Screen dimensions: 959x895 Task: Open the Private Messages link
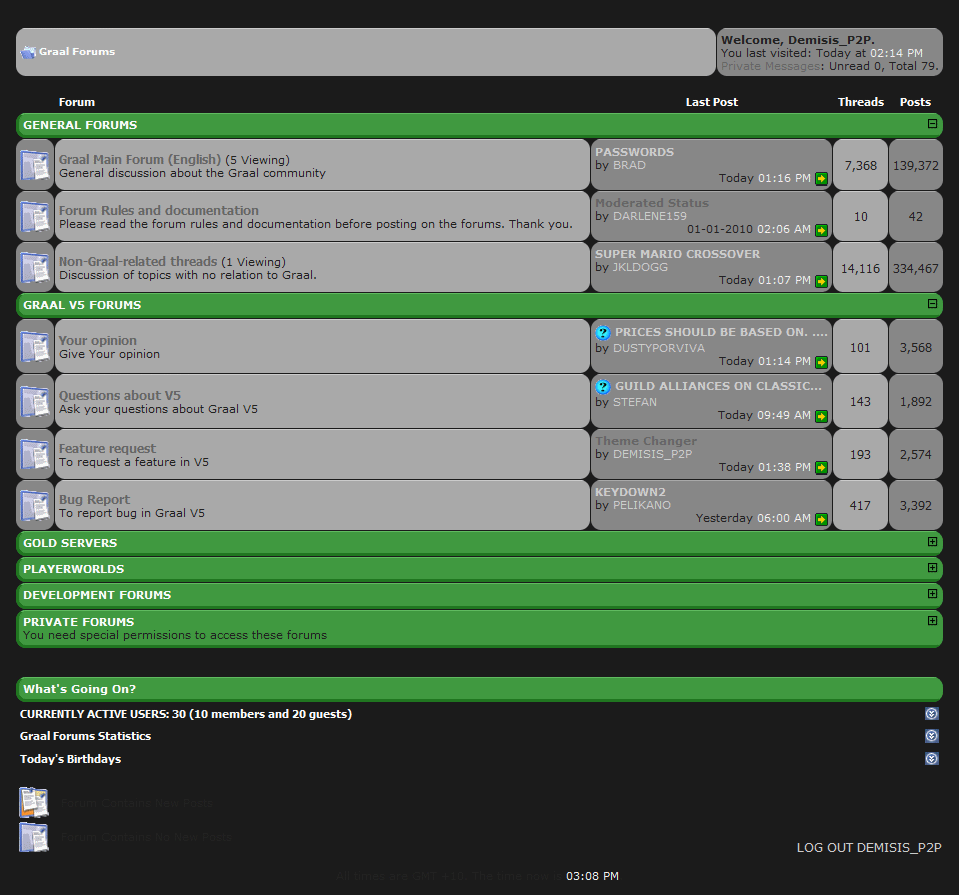click(x=770, y=66)
